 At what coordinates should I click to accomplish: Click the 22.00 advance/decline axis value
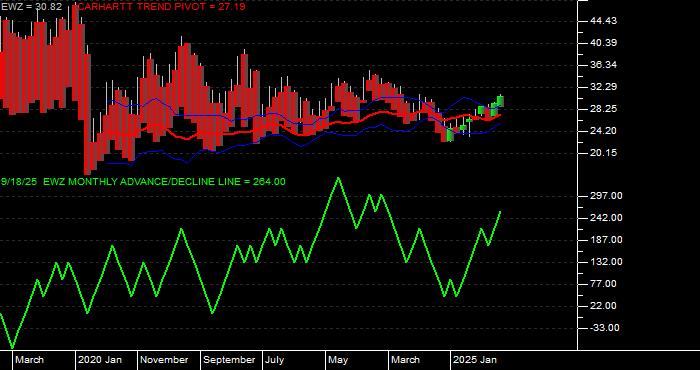[603, 306]
